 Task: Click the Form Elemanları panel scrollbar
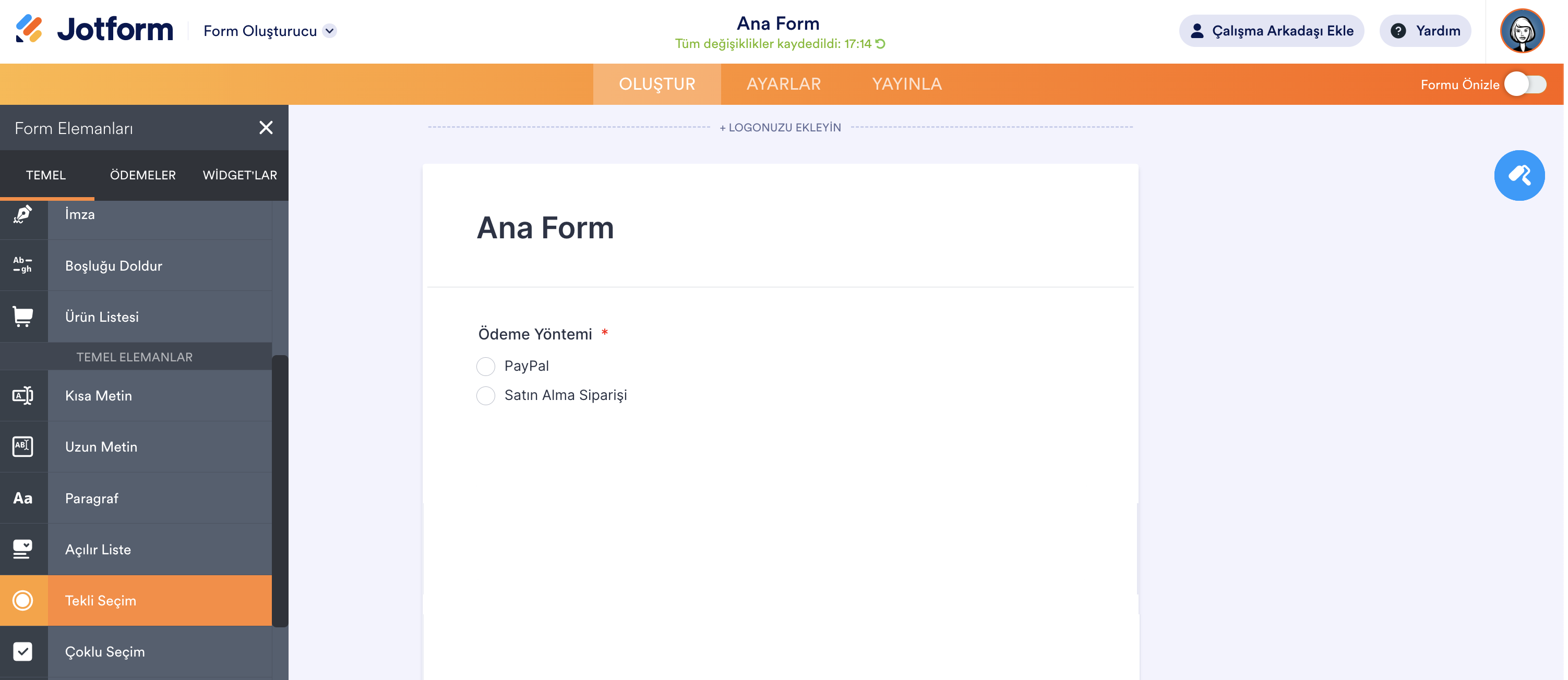point(280,490)
